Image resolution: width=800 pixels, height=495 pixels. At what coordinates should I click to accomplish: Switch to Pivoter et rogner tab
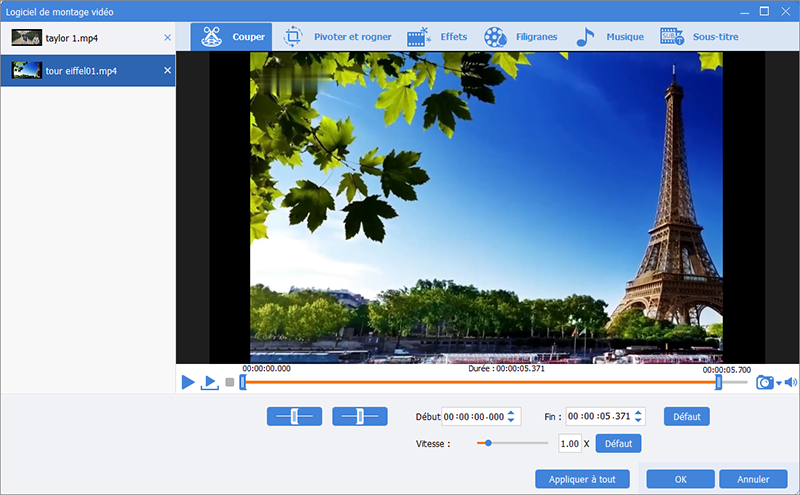[337, 37]
